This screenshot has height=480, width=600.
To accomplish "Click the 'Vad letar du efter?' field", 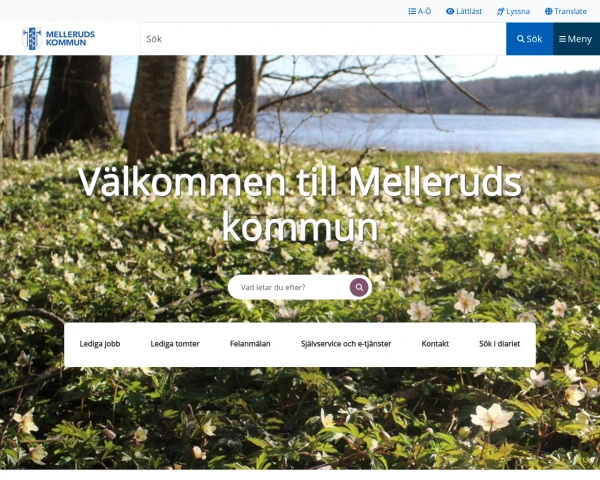I will coord(289,287).
